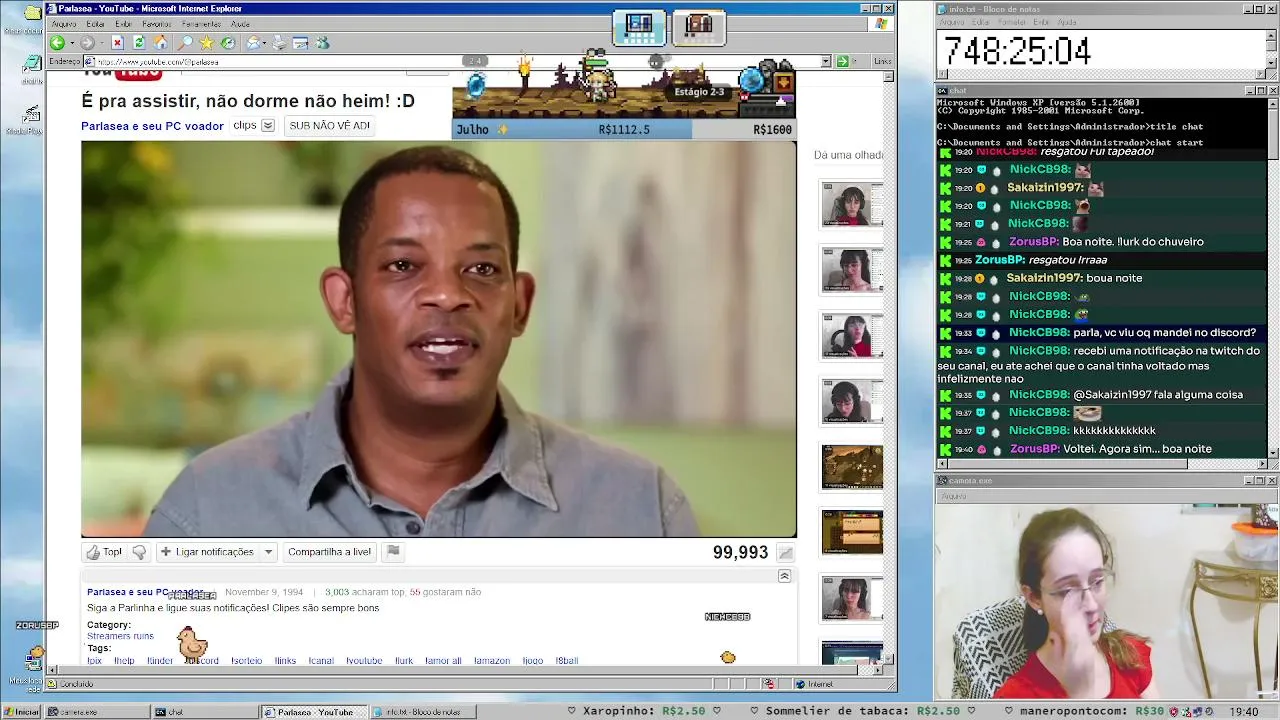
Task: Switch to info.txt Notepad on the taskbar
Action: pos(423,712)
